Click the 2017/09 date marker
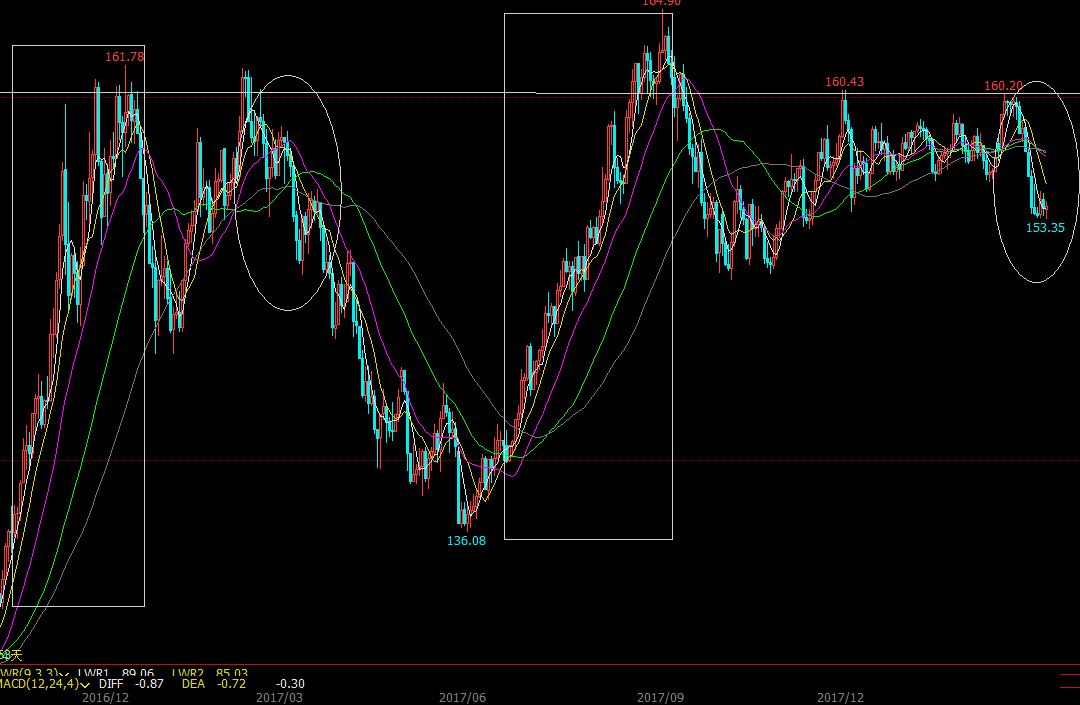The width and height of the screenshot is (1080, 705). pos(660,697)
